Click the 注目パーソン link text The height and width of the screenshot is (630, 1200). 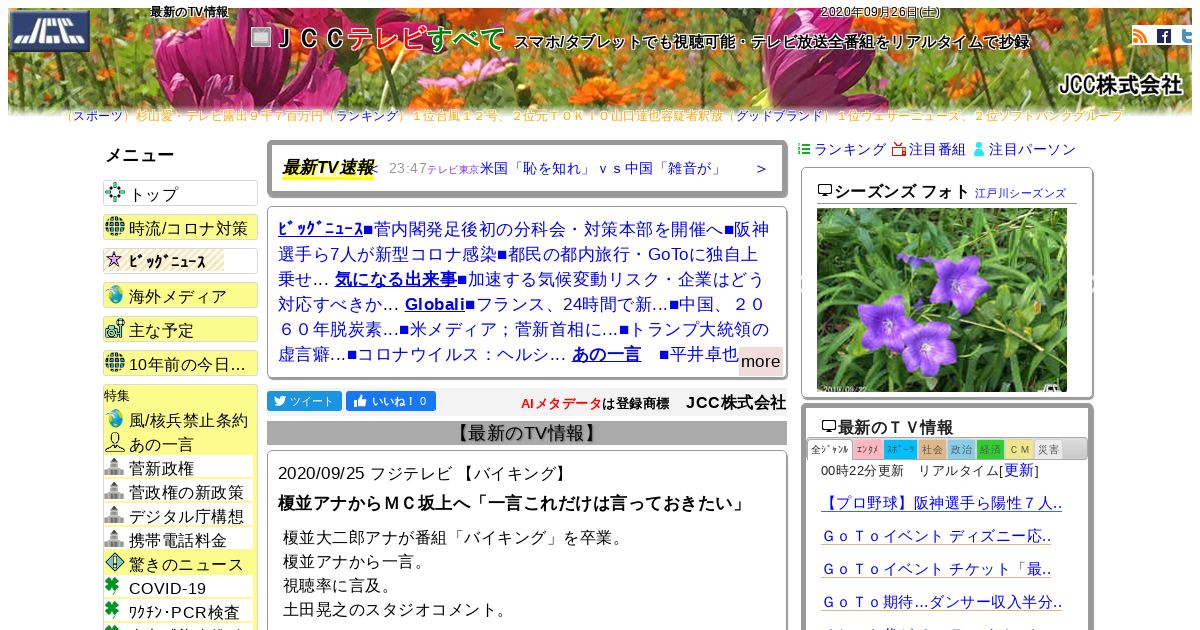tap(1032, 149)
